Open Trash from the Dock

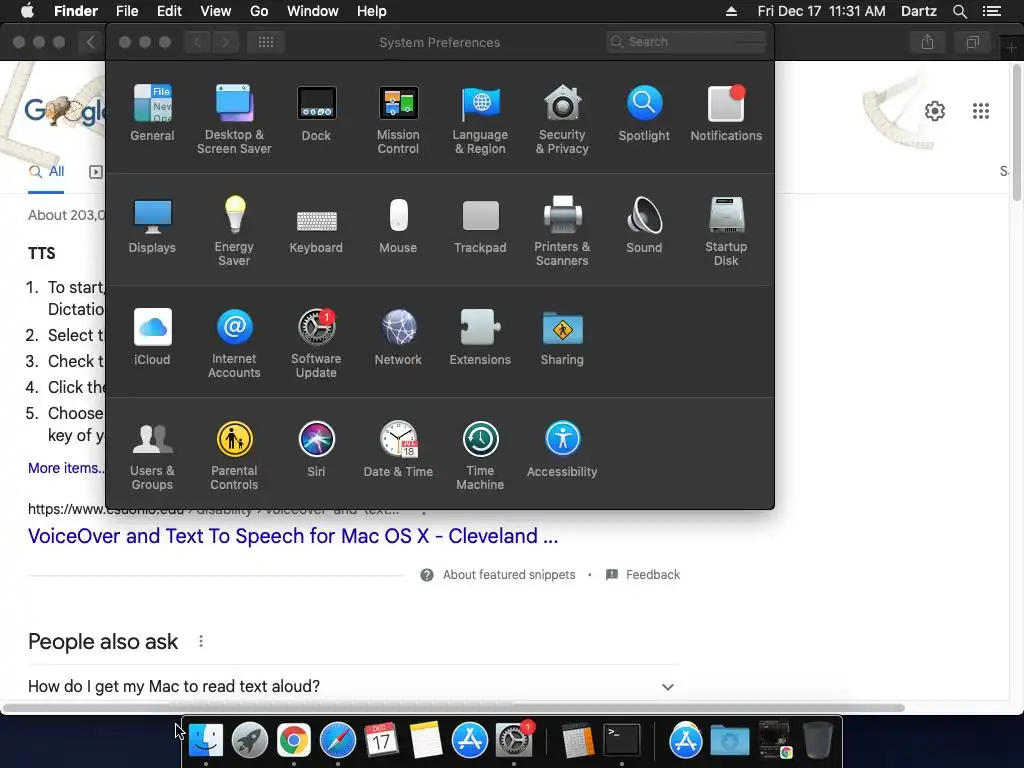pos(818,740)
